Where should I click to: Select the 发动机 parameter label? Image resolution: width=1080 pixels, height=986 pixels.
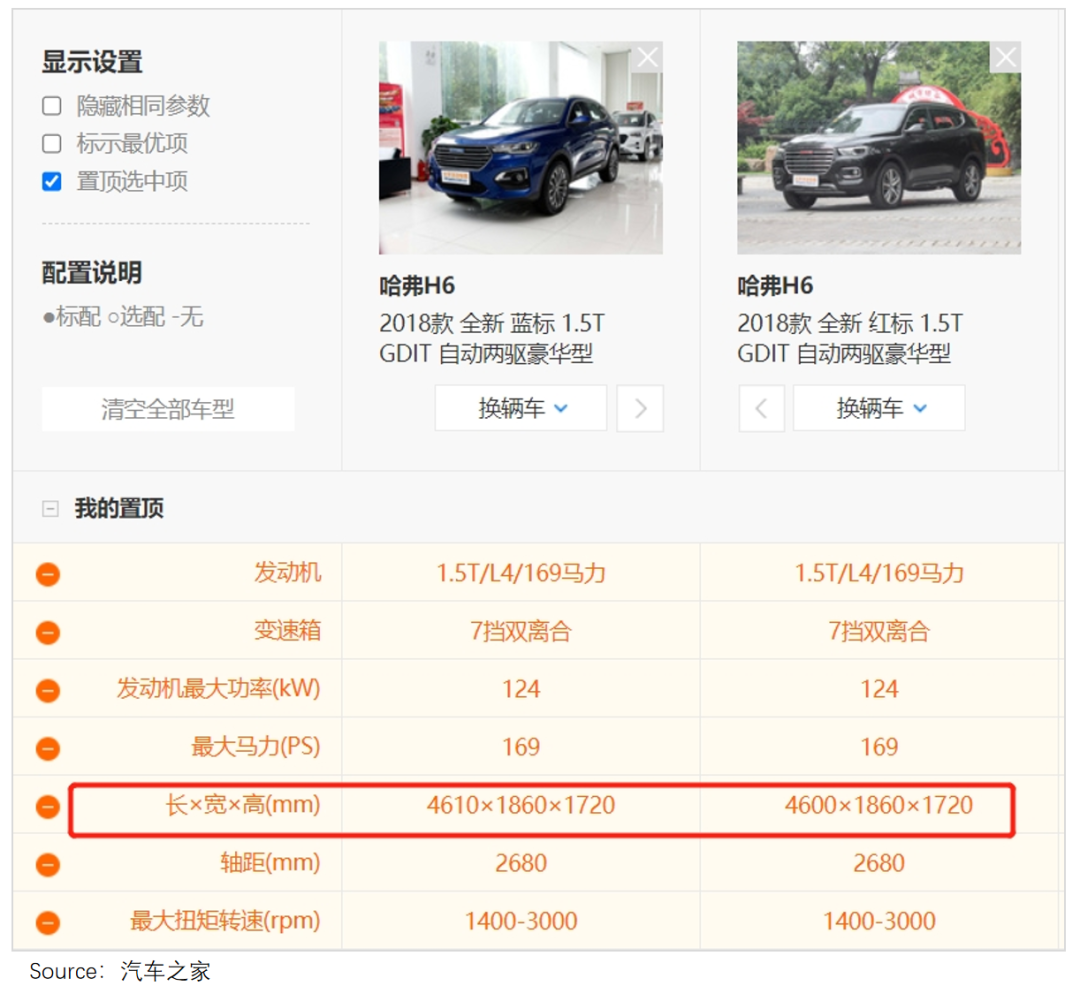point(287,572)
